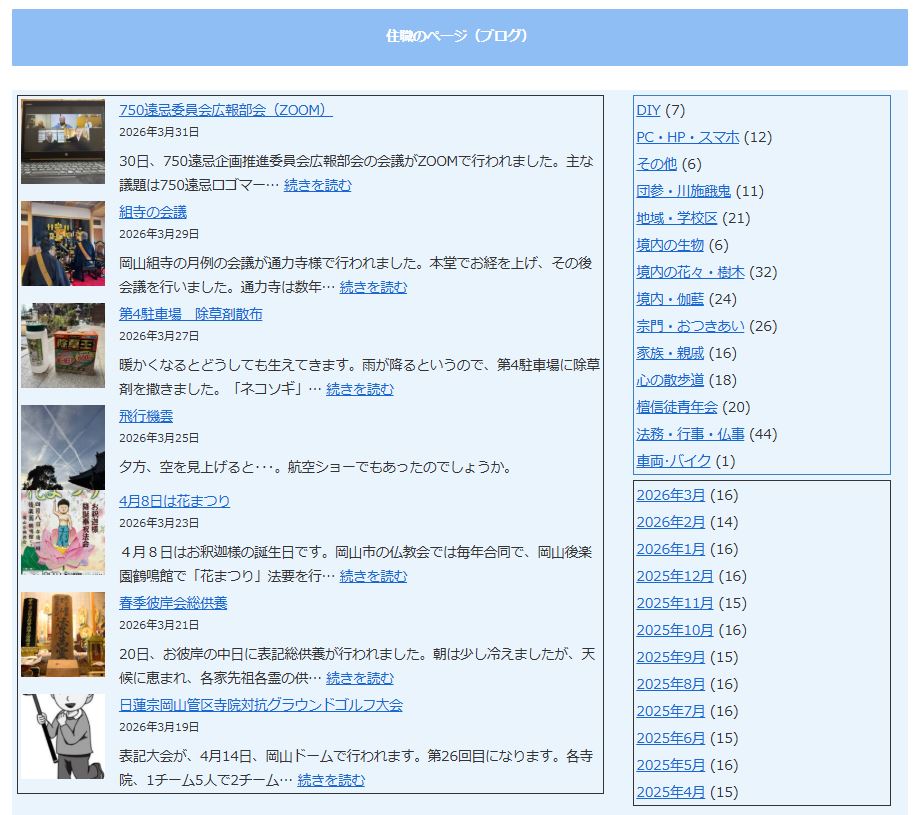This screenshot has width=919, height=815.
Task: Click the airplane contrail sky thumbnail
Action: coord(62,447)
